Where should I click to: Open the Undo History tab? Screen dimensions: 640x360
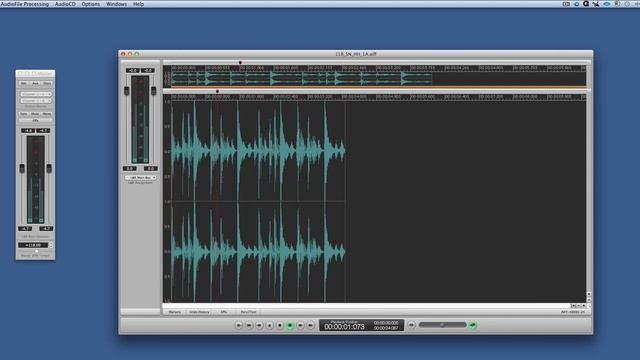pyautogui.click(x=199, y=312)
